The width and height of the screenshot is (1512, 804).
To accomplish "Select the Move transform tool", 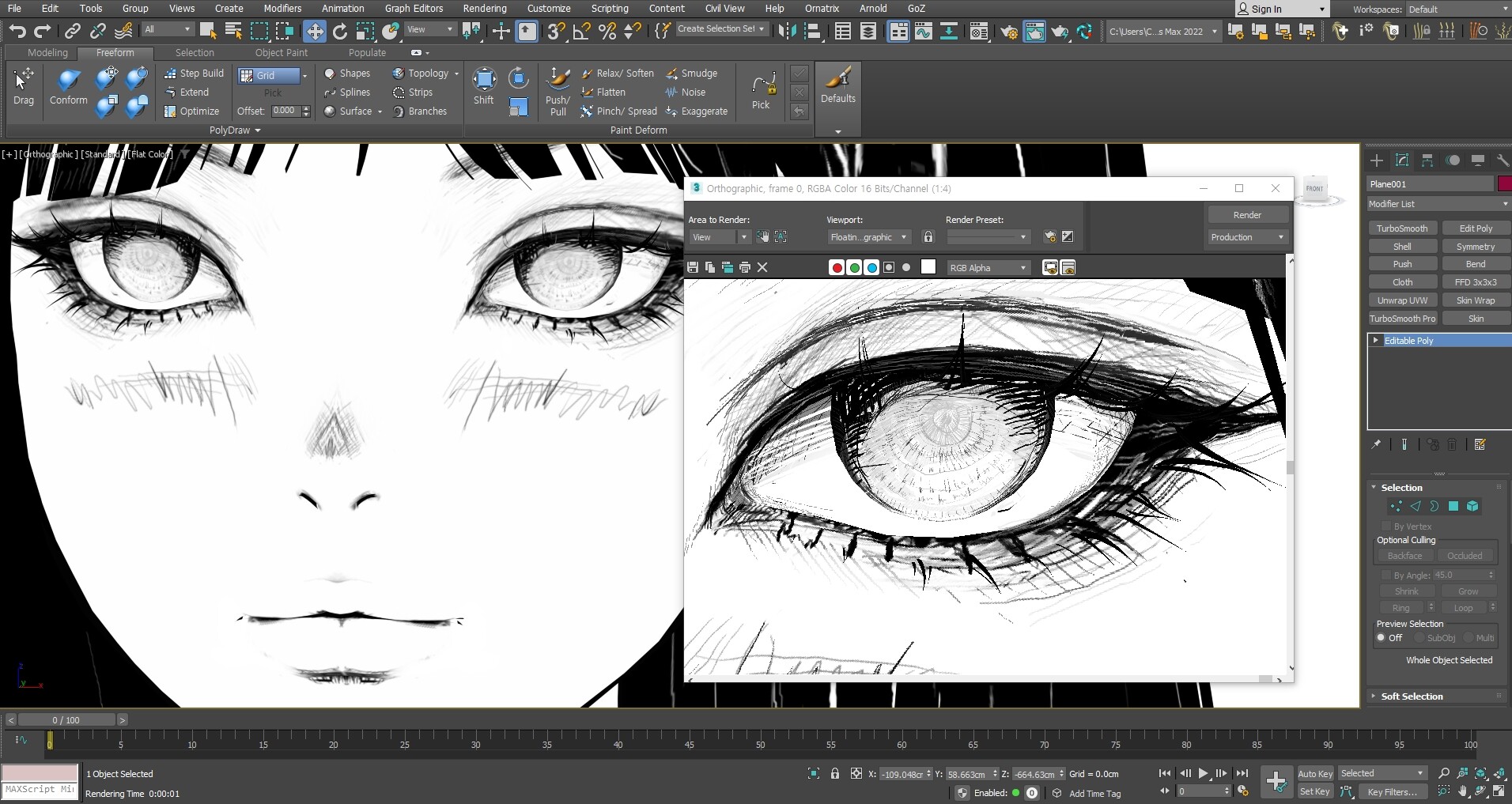I will coord(315,31).
